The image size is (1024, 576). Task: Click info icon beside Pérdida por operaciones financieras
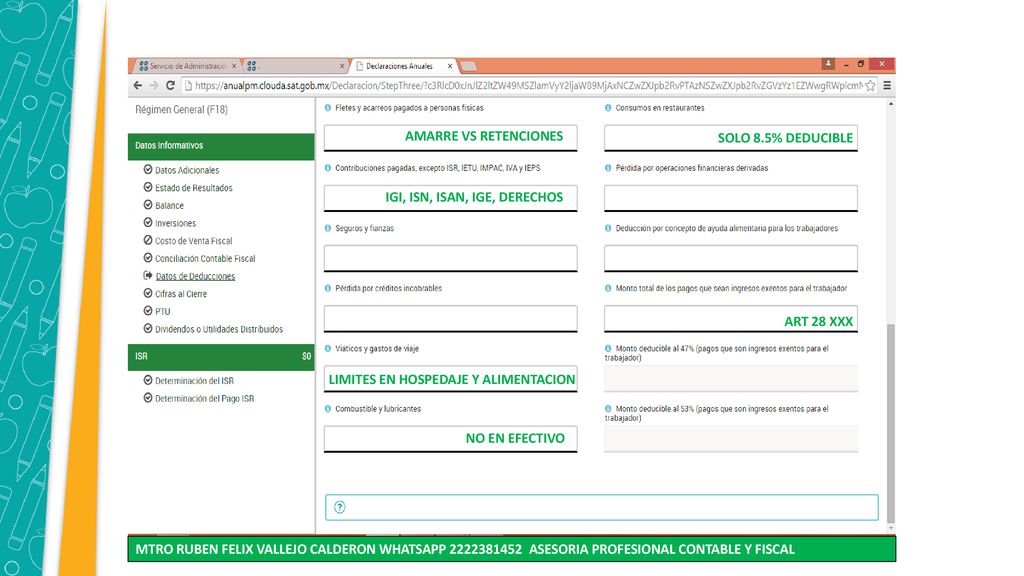608,168
